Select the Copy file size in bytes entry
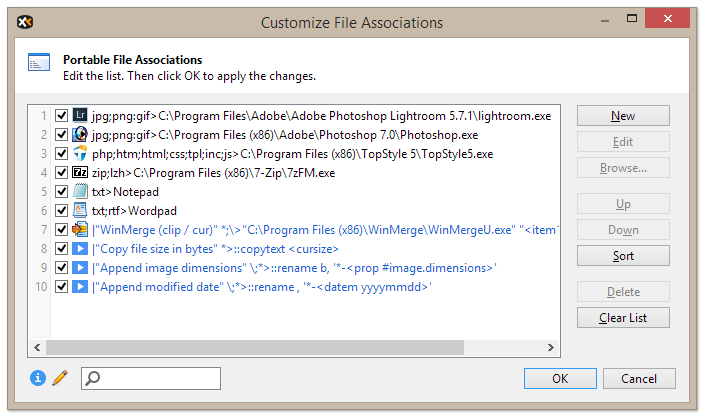The image size is (704, 417). click(215, 249)
